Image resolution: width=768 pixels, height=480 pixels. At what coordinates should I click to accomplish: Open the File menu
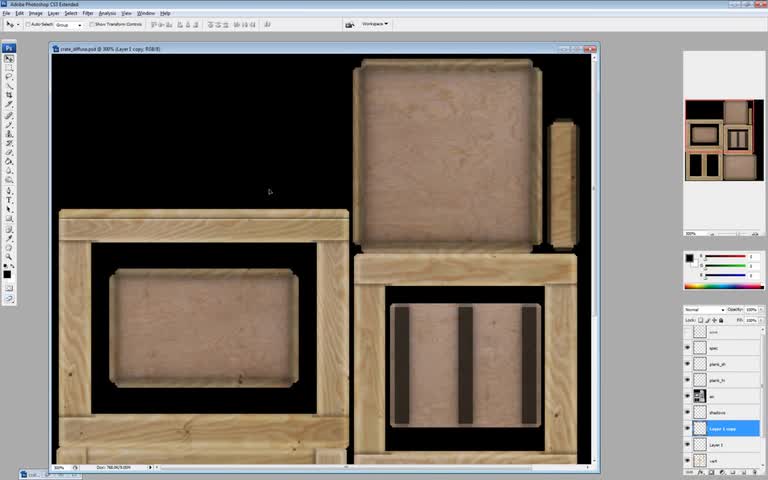coord(6,14)
